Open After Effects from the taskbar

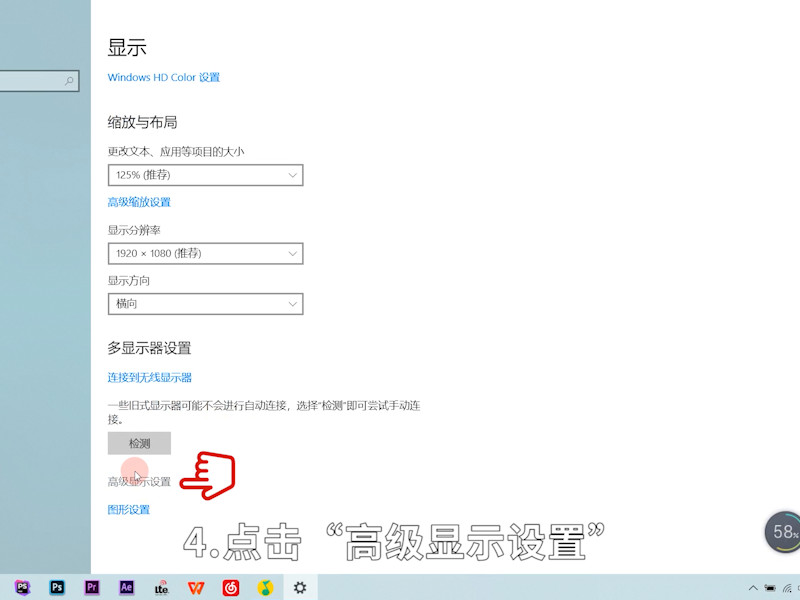(126, 588)
